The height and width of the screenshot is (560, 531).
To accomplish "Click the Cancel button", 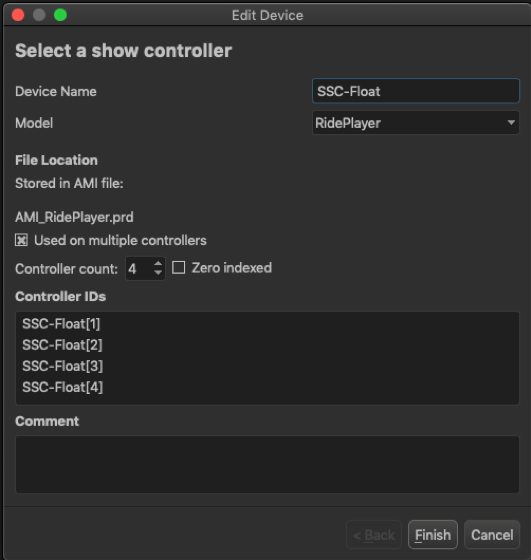I will coord(492,535).
